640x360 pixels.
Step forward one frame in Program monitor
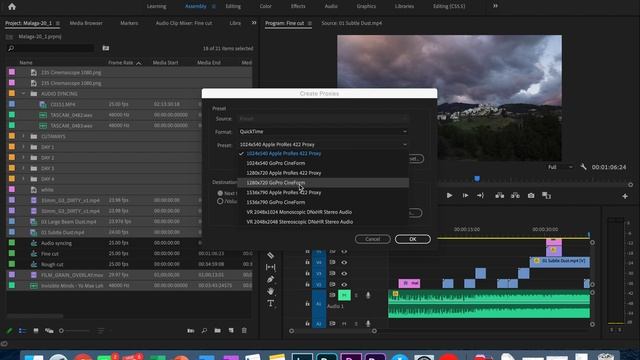coord(465,196)
